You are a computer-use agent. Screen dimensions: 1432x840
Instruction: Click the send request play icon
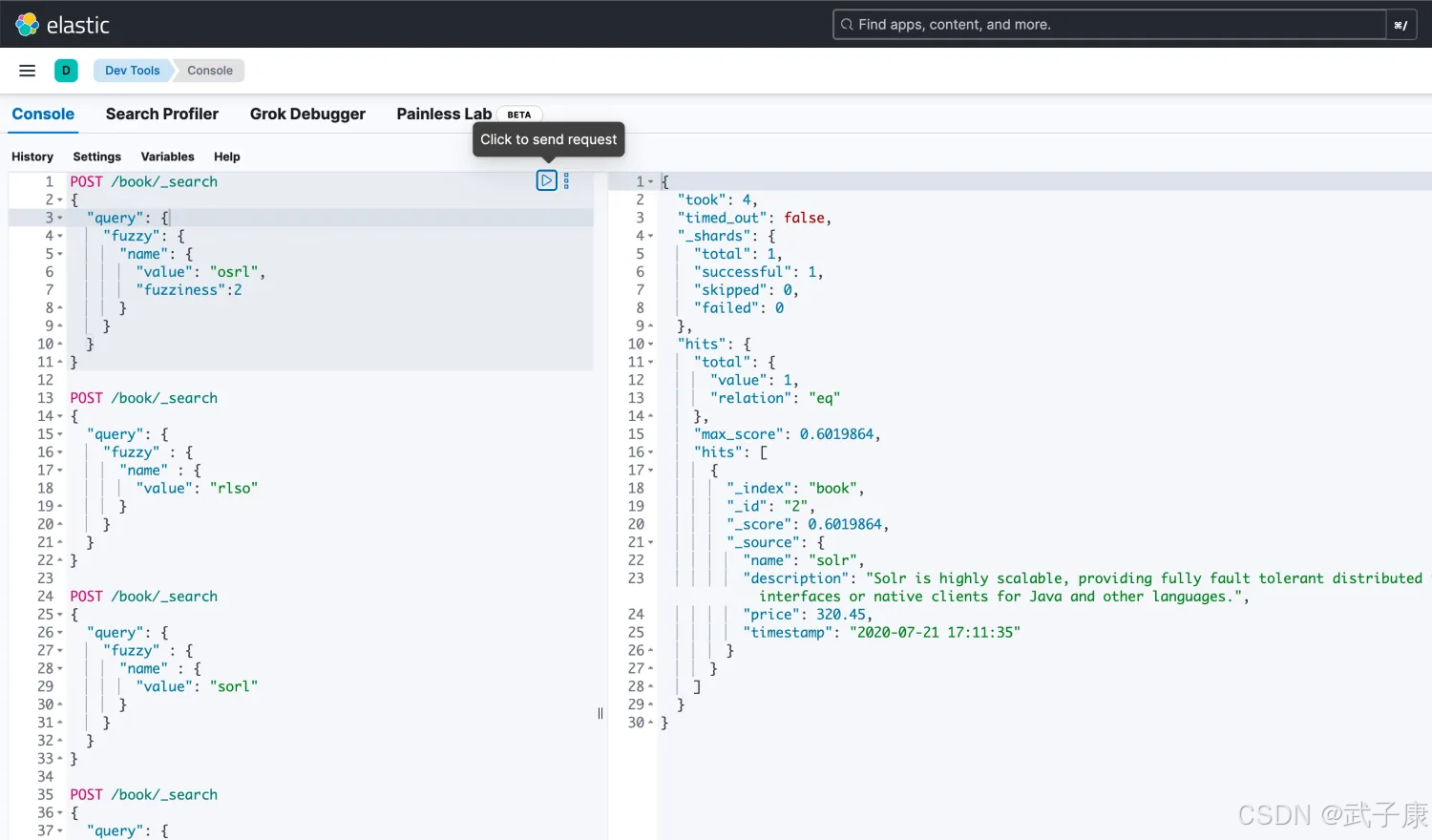[546, 180]
